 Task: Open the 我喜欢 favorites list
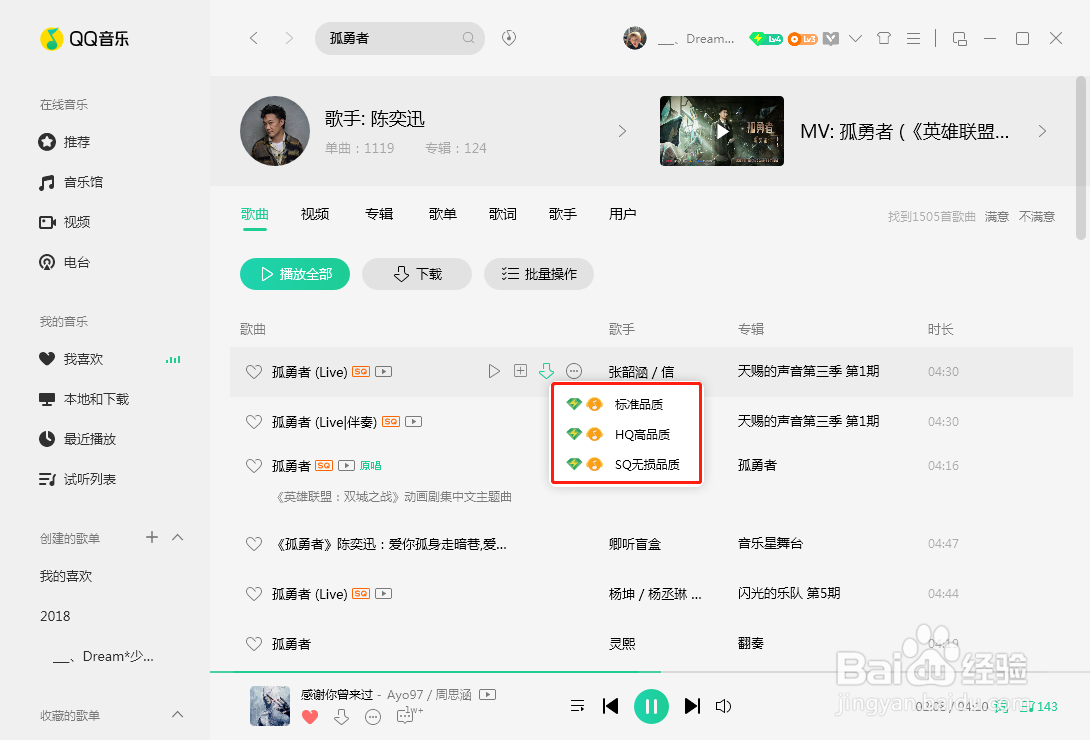[x=71, y=359]
